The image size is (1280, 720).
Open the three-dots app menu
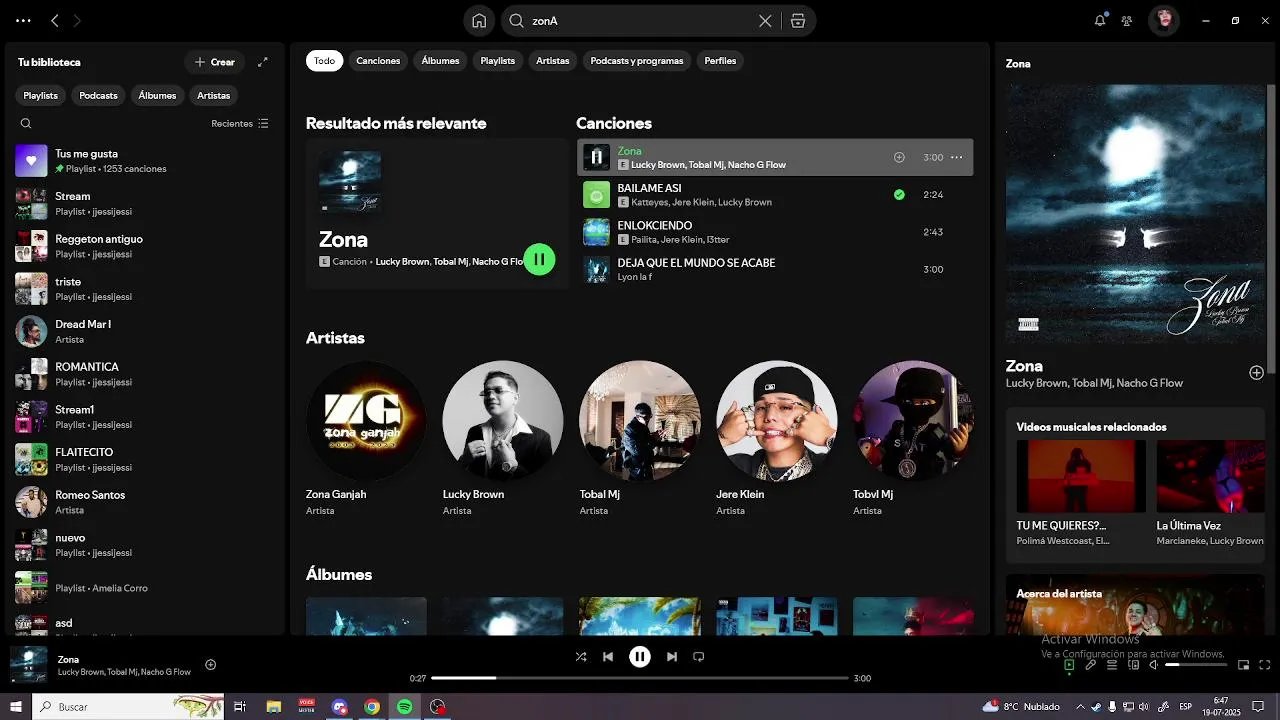[x=23, y=20]
